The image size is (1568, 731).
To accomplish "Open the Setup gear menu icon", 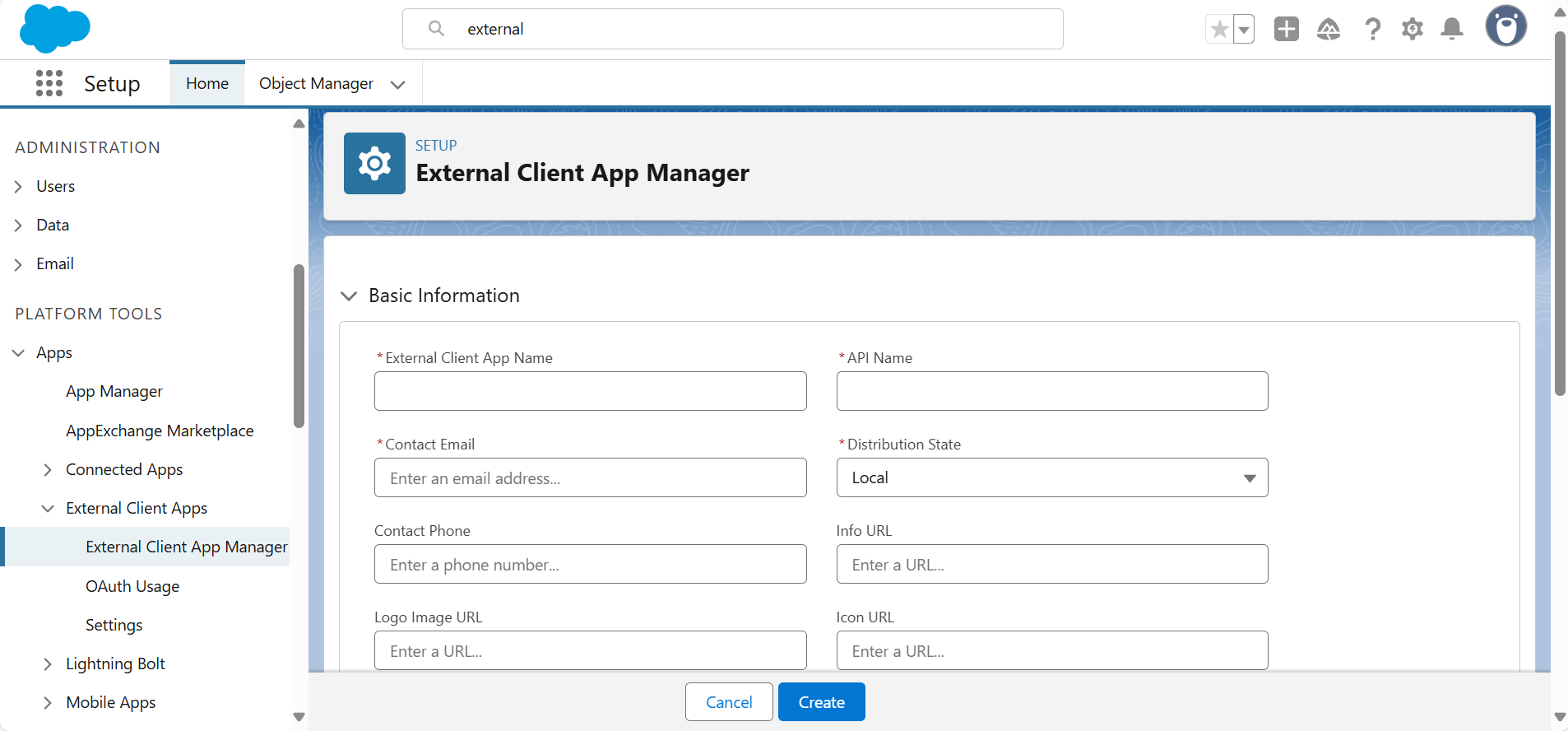I will click(1412, 30).
